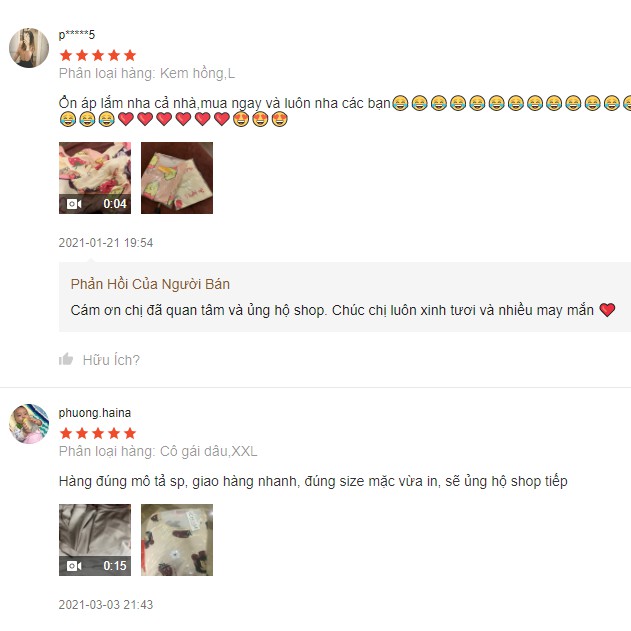Click camera icon on 0:15 video

74,566
